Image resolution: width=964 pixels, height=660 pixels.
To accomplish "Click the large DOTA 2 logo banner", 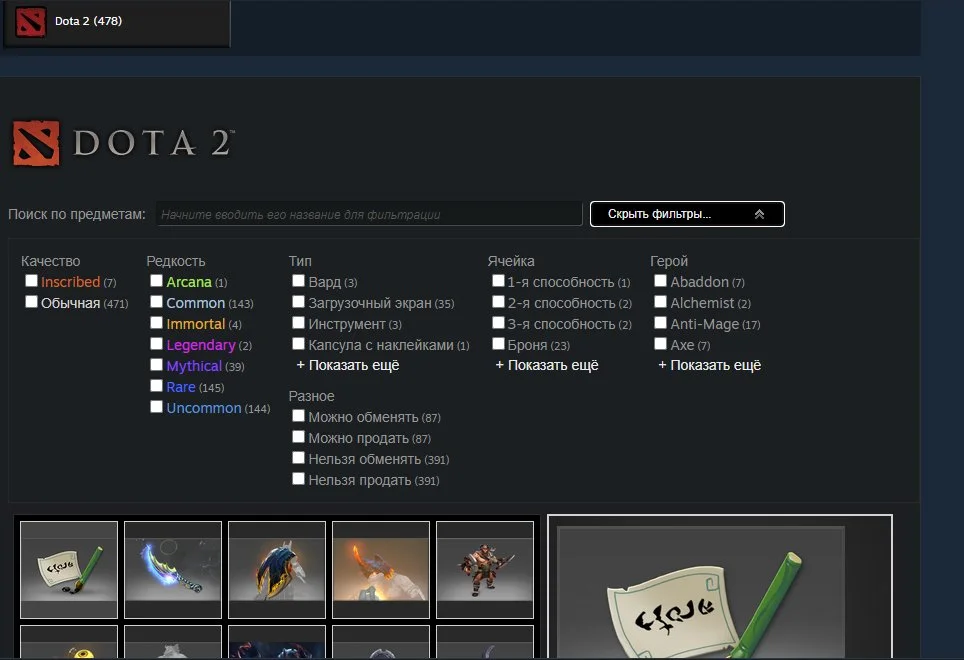I will (124, 143).
